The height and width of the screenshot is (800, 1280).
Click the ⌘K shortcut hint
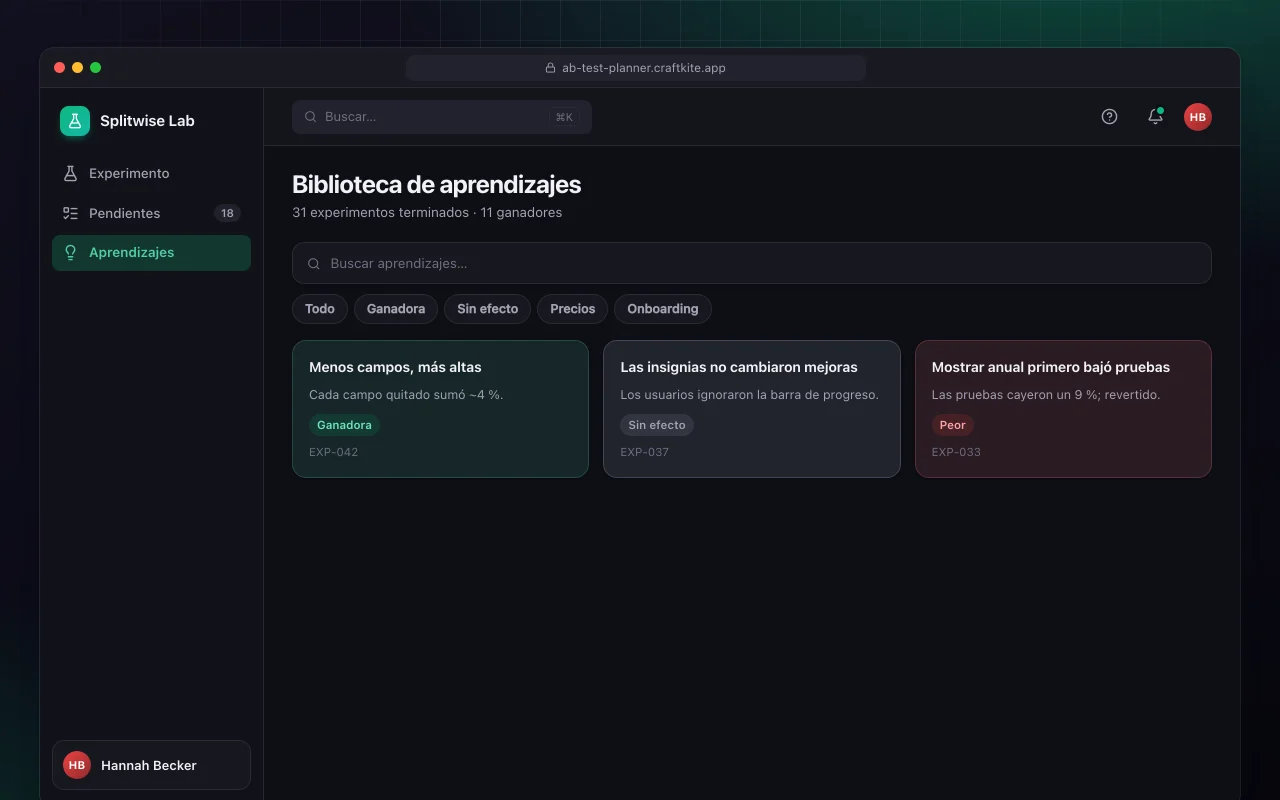564,117
